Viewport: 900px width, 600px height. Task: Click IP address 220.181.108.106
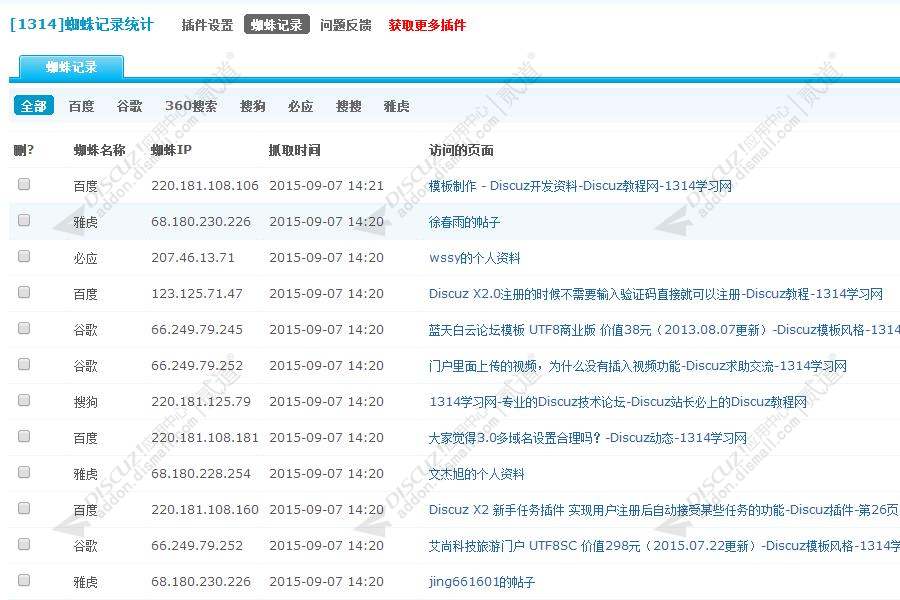click(205, 186)
